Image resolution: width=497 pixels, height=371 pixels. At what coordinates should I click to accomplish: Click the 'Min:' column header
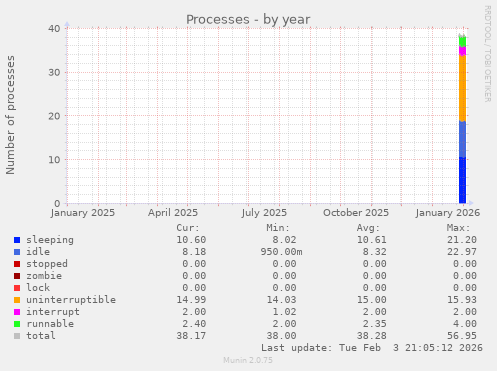pos(278,228)
